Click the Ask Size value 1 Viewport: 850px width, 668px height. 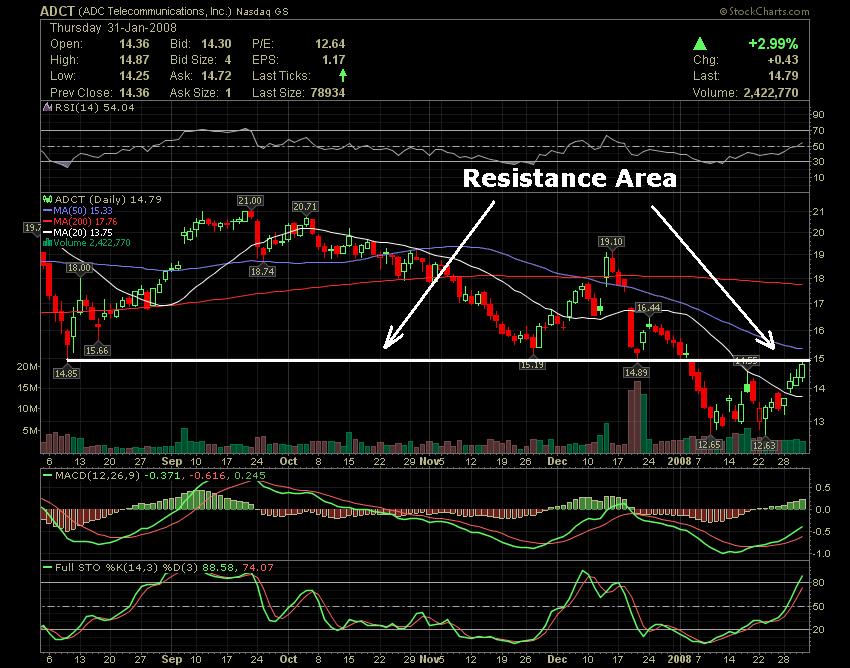tap(228, 92)
